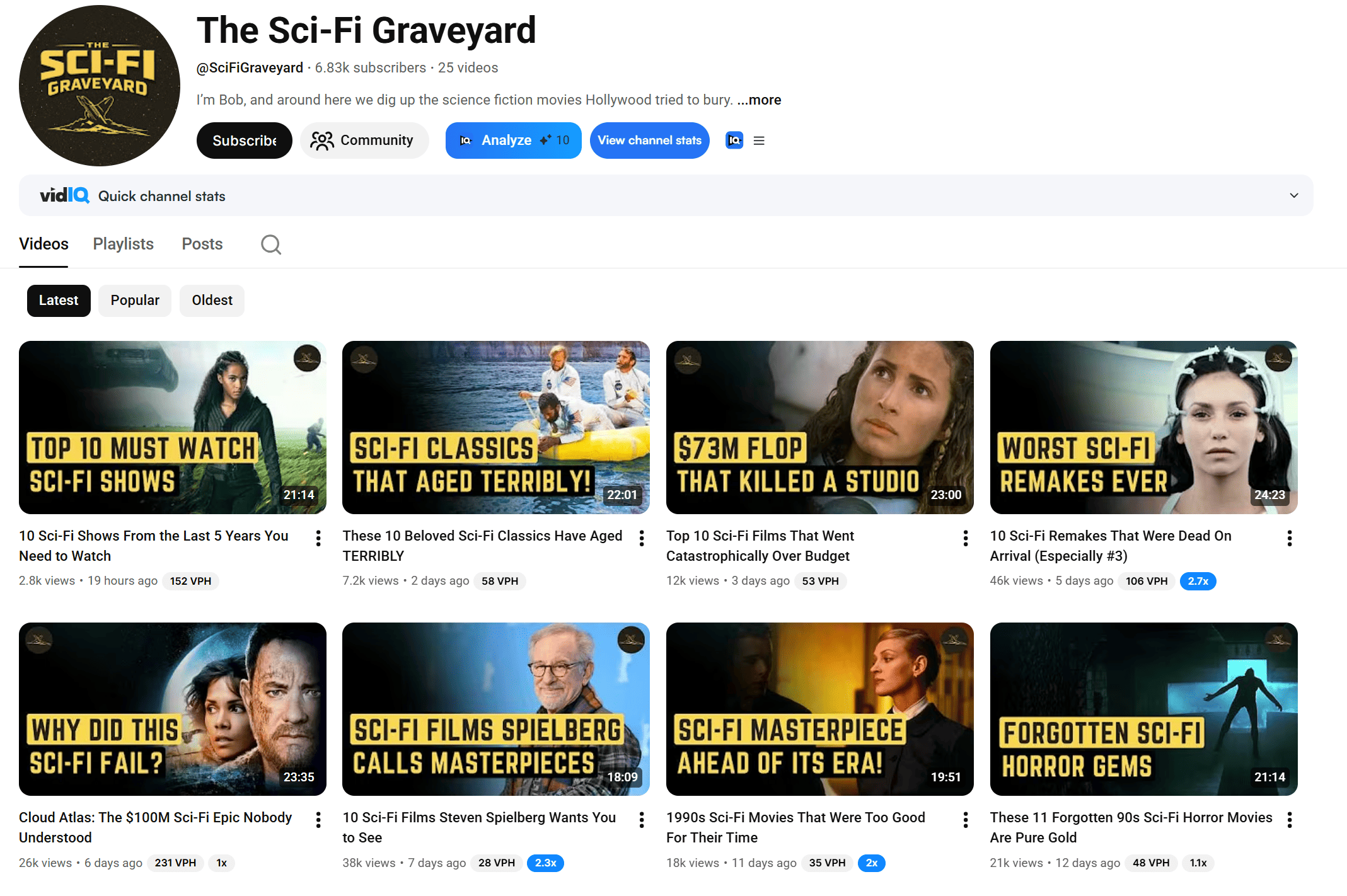The image size is (1347, 896).
Task: Click the 1.1x outlier score badge
Action: (x=1198, y=863)
